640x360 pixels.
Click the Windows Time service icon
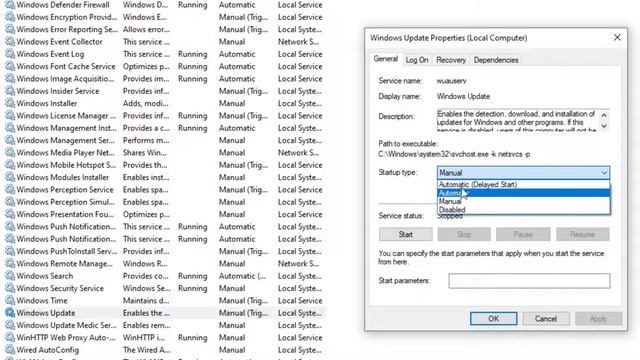point(10,300)
